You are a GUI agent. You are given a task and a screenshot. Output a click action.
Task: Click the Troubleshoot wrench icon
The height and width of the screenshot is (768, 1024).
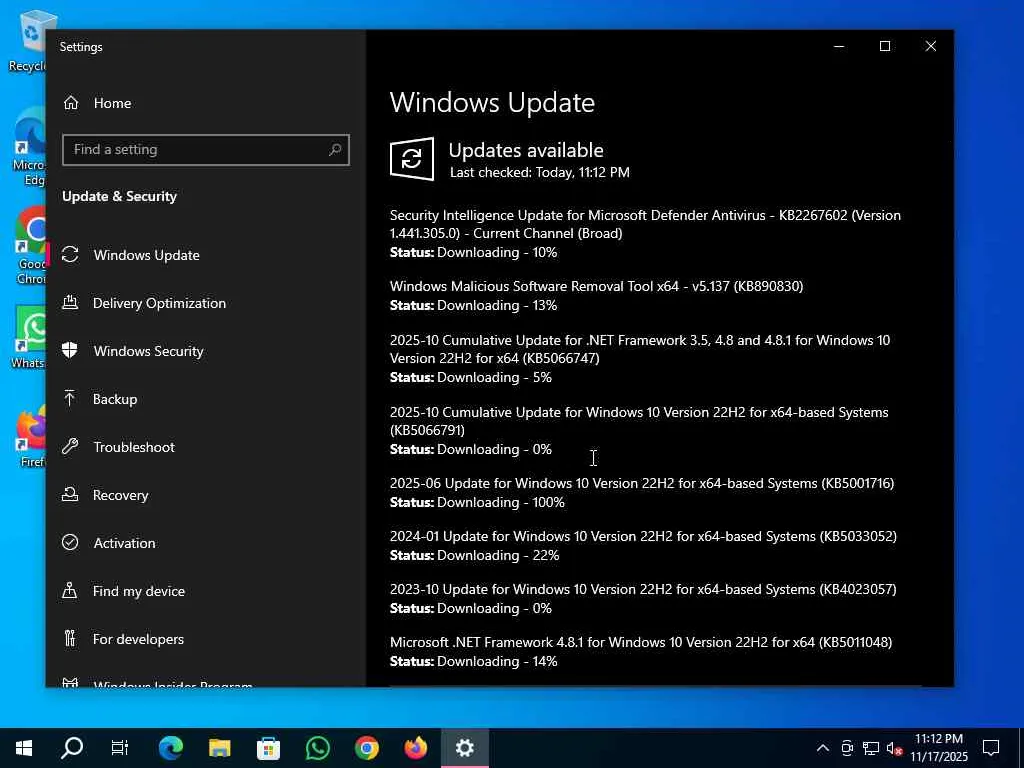pos(71,447)
